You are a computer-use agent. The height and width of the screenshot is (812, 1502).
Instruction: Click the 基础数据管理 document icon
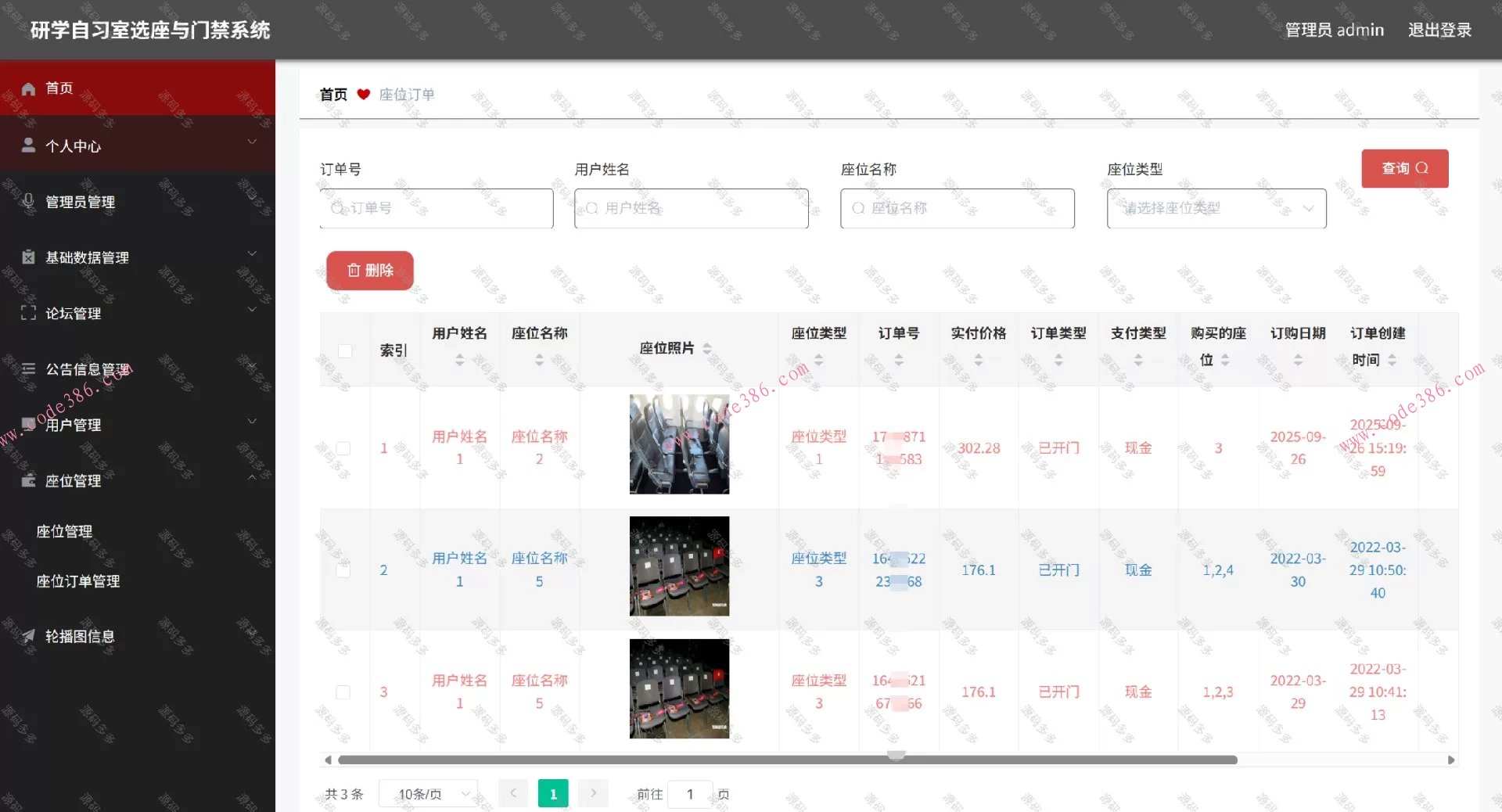tap(28, 257)
